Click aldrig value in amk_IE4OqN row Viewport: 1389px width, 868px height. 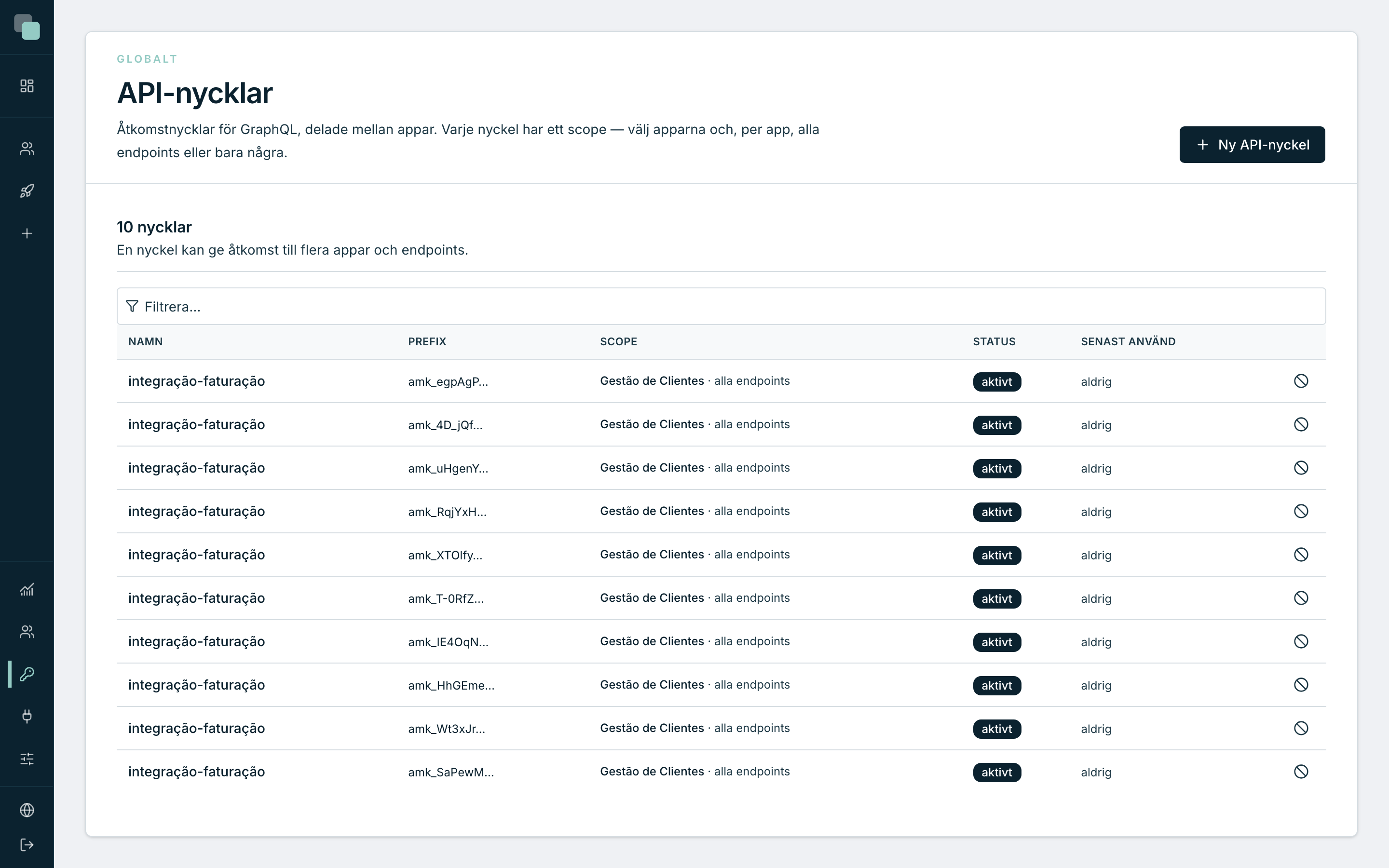1096,642
